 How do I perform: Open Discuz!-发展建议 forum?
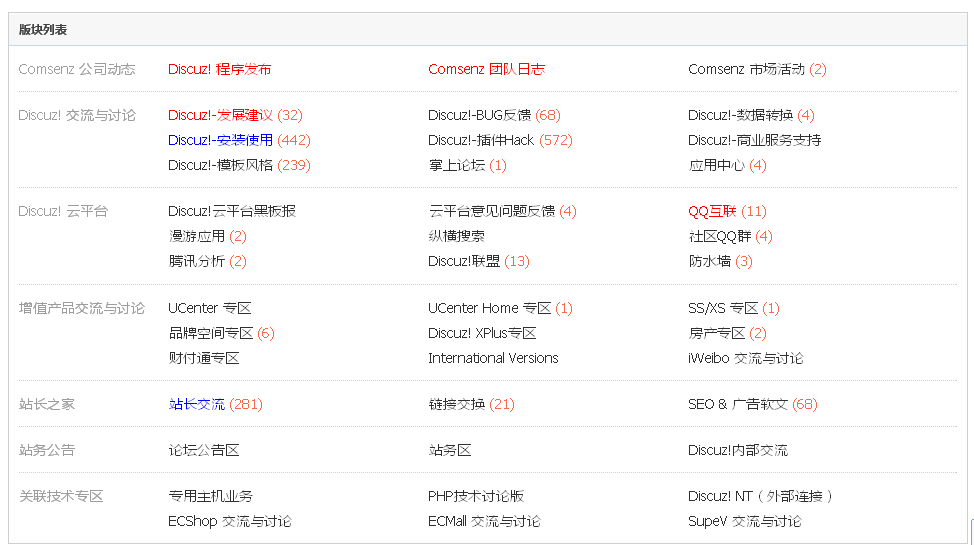pos(220,115)
